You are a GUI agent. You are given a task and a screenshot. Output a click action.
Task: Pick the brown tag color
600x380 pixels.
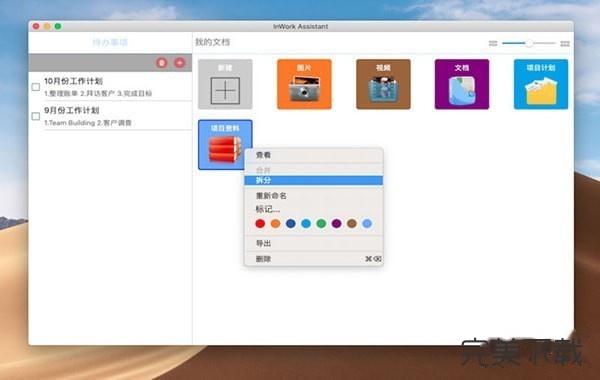(352, 223)
